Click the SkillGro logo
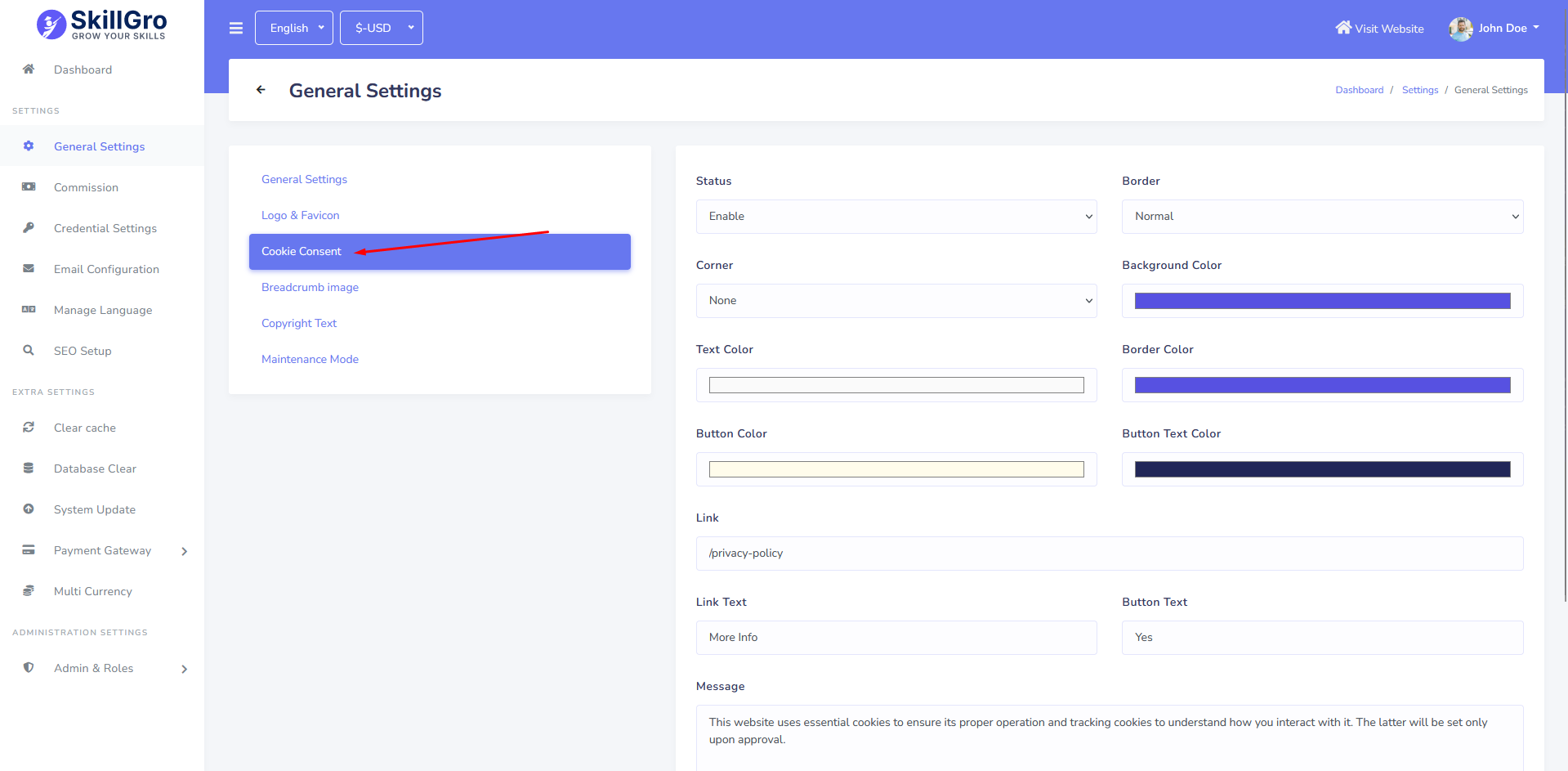The height and width of the screenshot is (771, 1568). (x=102, y=25)
